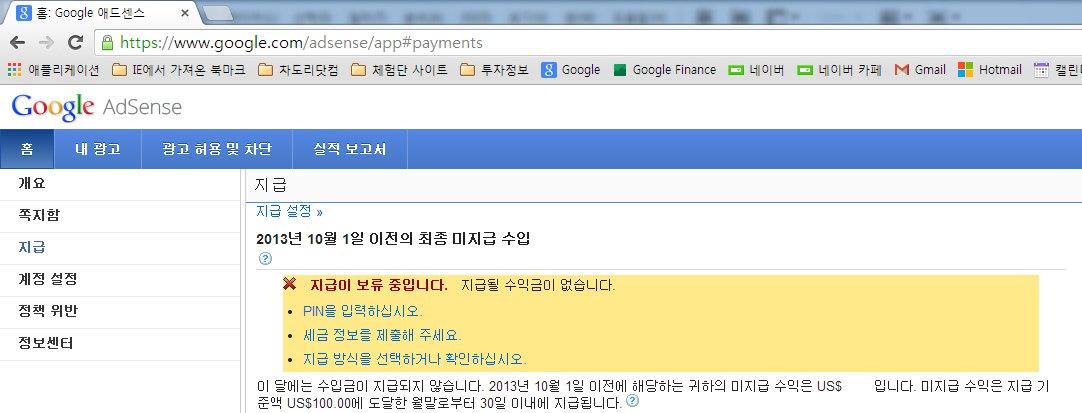Open the 네이버 카페 bookmark
The image size is (1082, 413).
click(839, 70)
